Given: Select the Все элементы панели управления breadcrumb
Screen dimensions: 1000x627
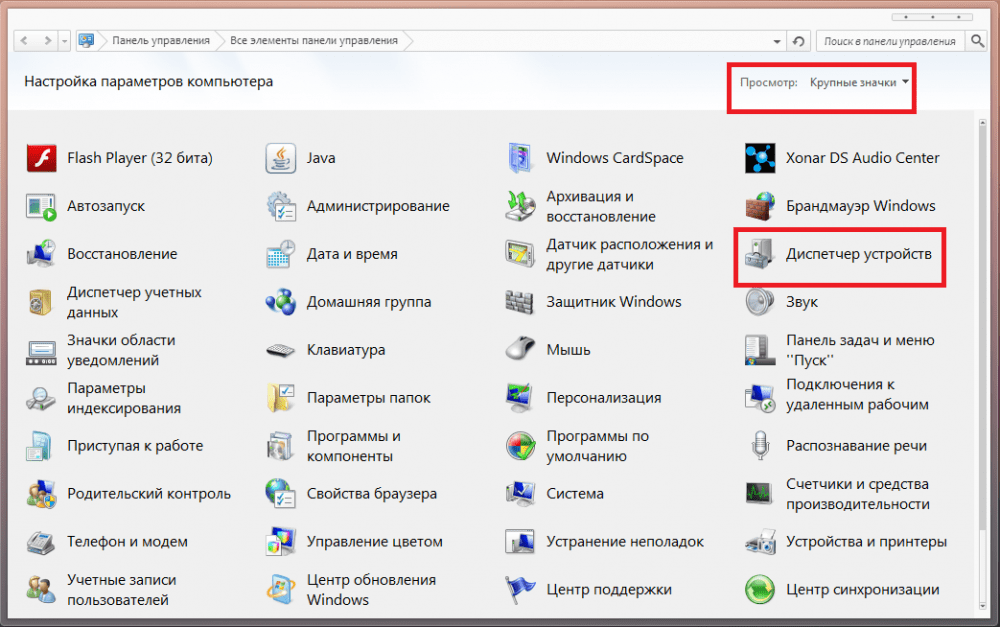Looking at the screenshot, I should pos(313,41).
